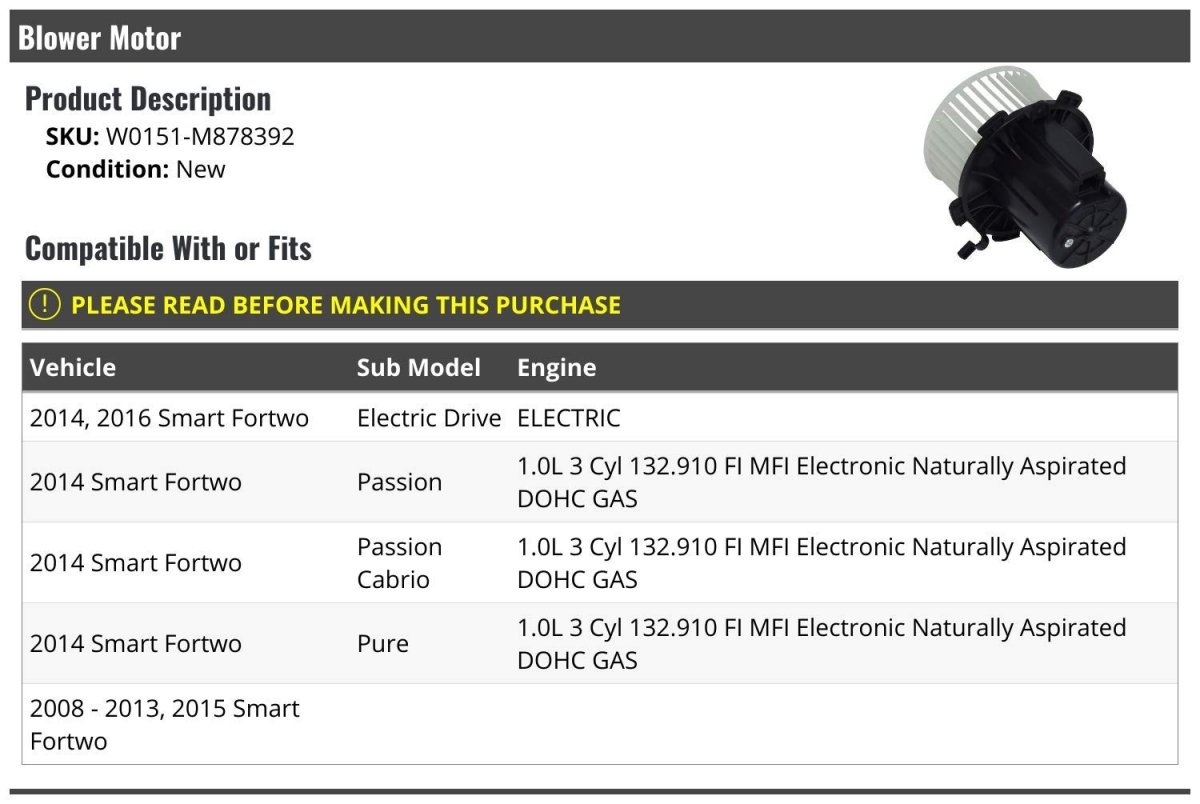Click the PLEASE READ BEFORE MAKING THIS PURCHASE banner
Screen dimensions: 1200x804
point(600,305)
